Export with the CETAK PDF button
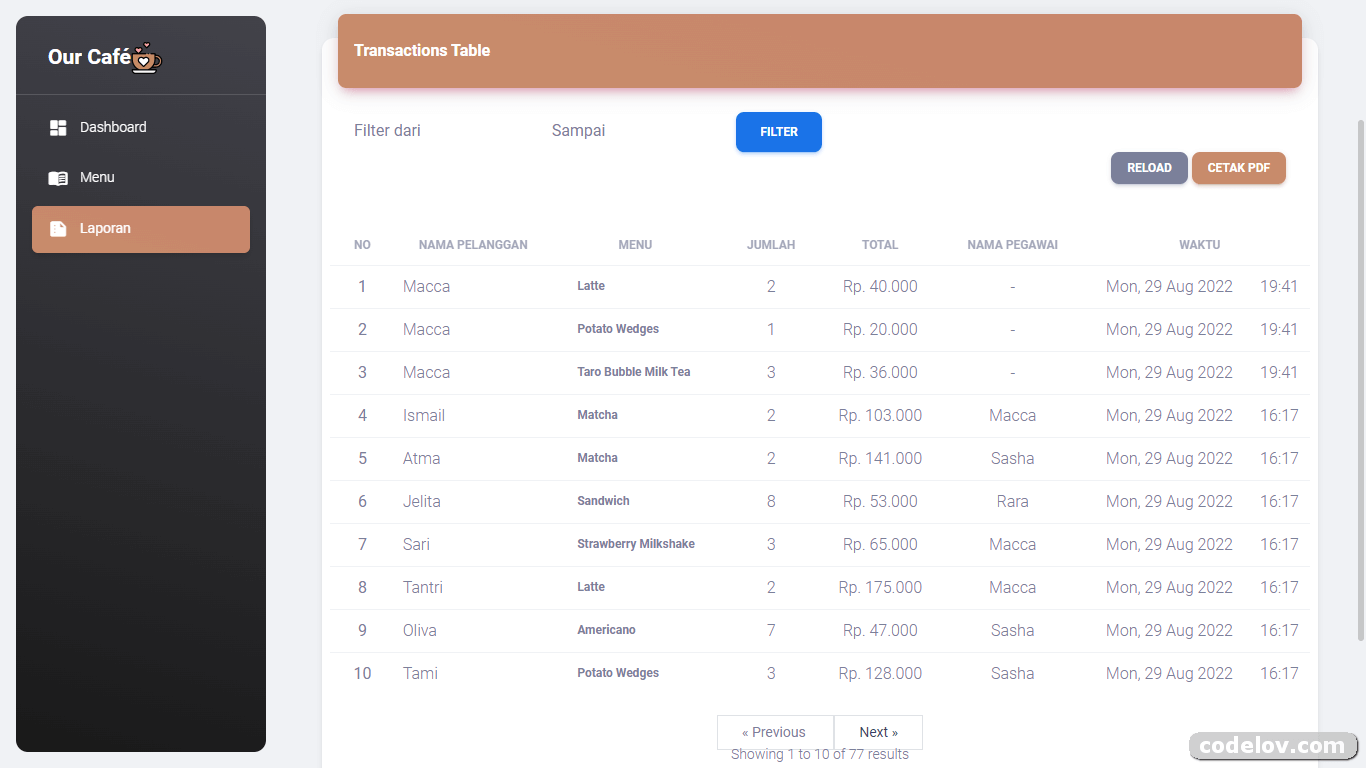The image size is (1366, 768). tap(1239, 168)
